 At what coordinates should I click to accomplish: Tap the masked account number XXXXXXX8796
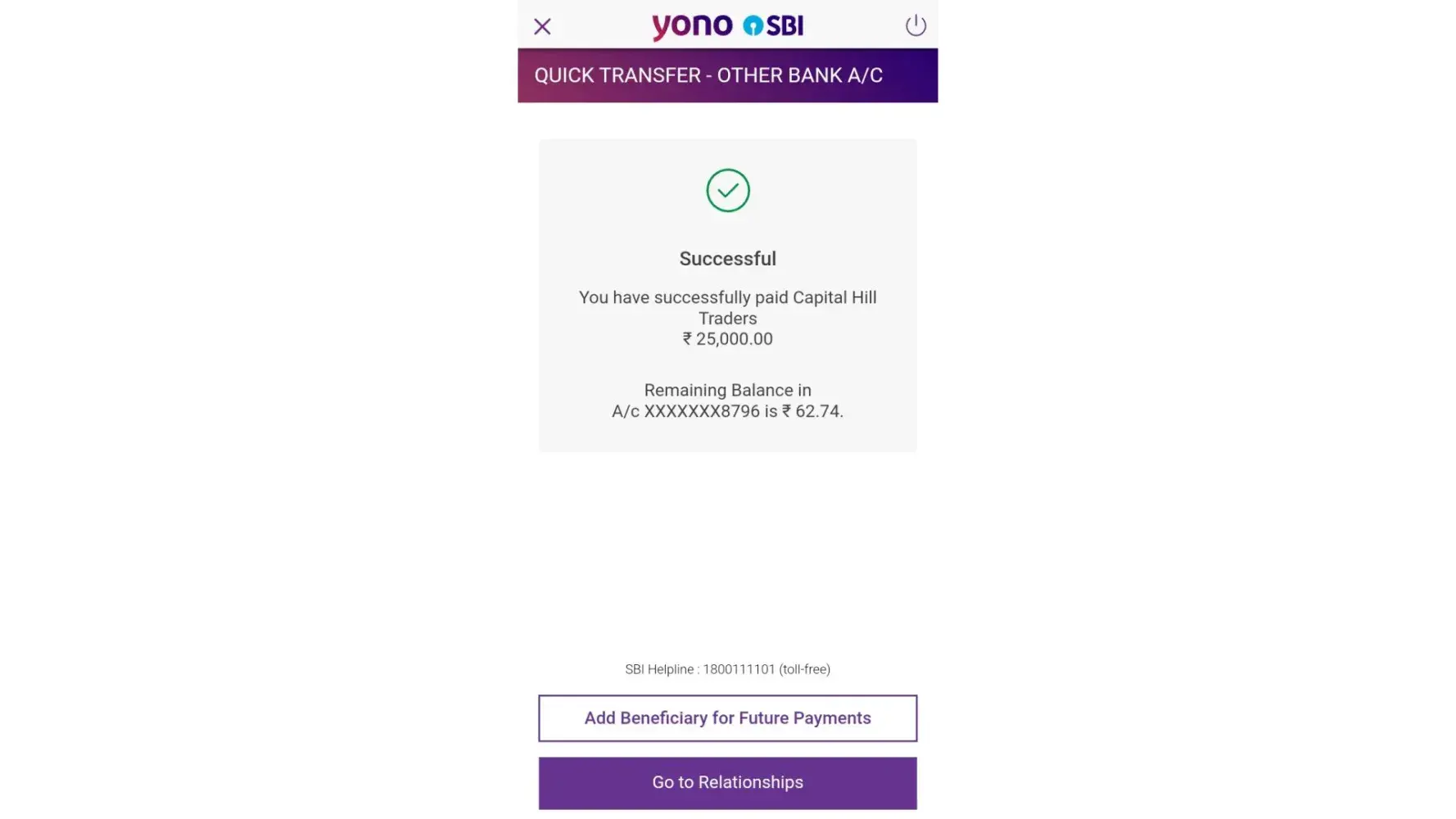tap(702, 411)
